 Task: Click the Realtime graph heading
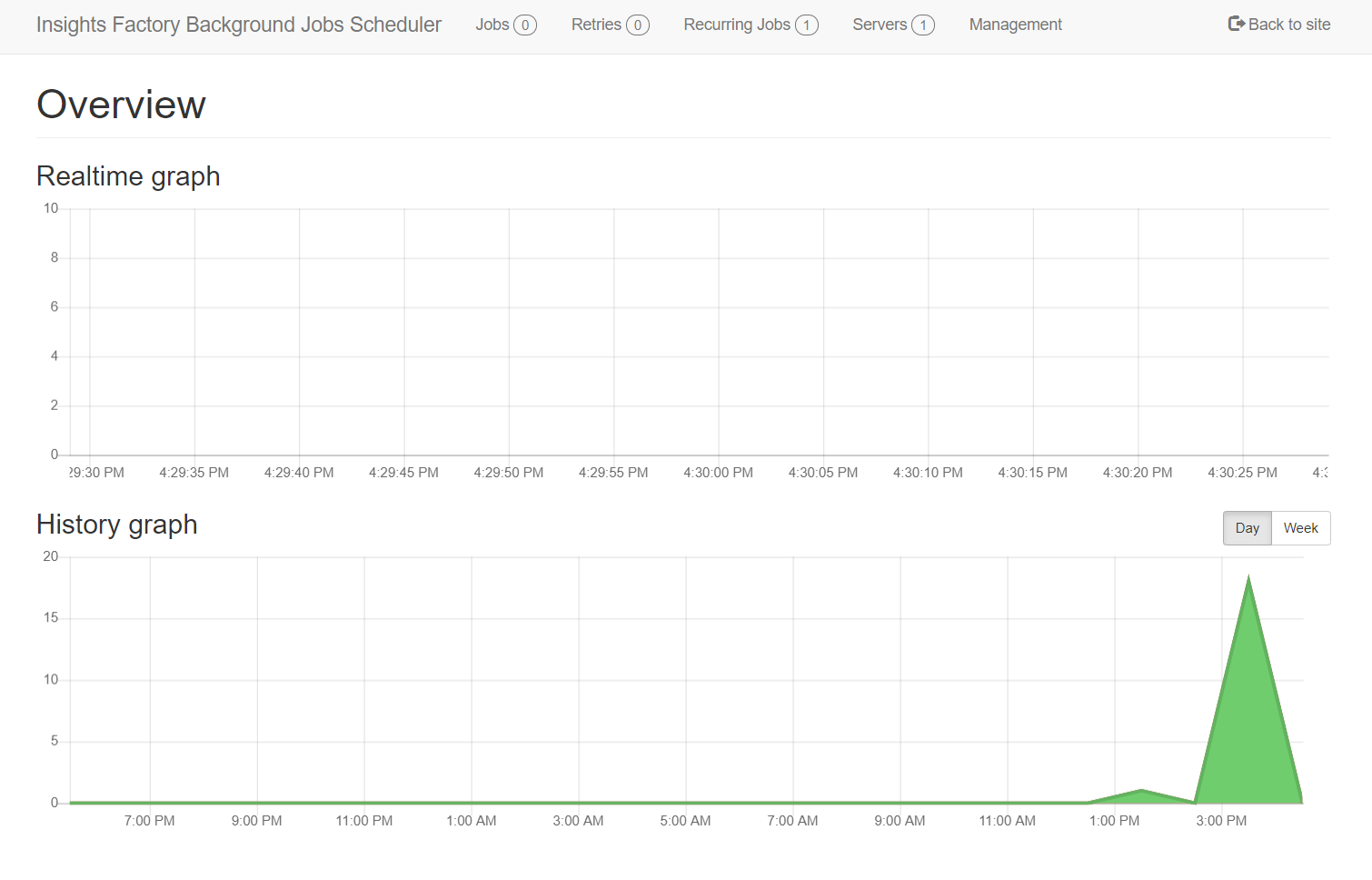[x=128, y=176]
